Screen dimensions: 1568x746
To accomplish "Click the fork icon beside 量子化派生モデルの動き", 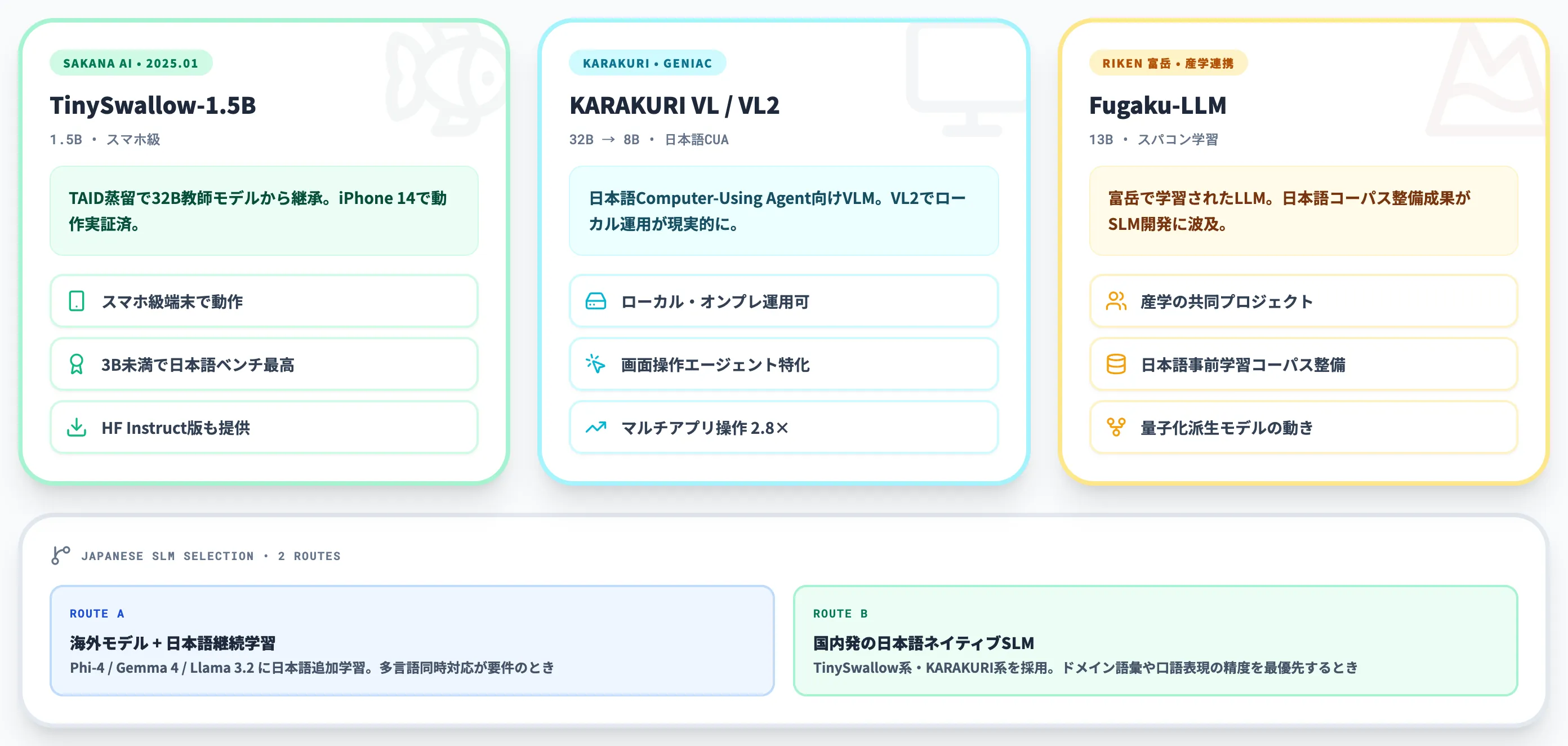I will [x=1116, y=428].
